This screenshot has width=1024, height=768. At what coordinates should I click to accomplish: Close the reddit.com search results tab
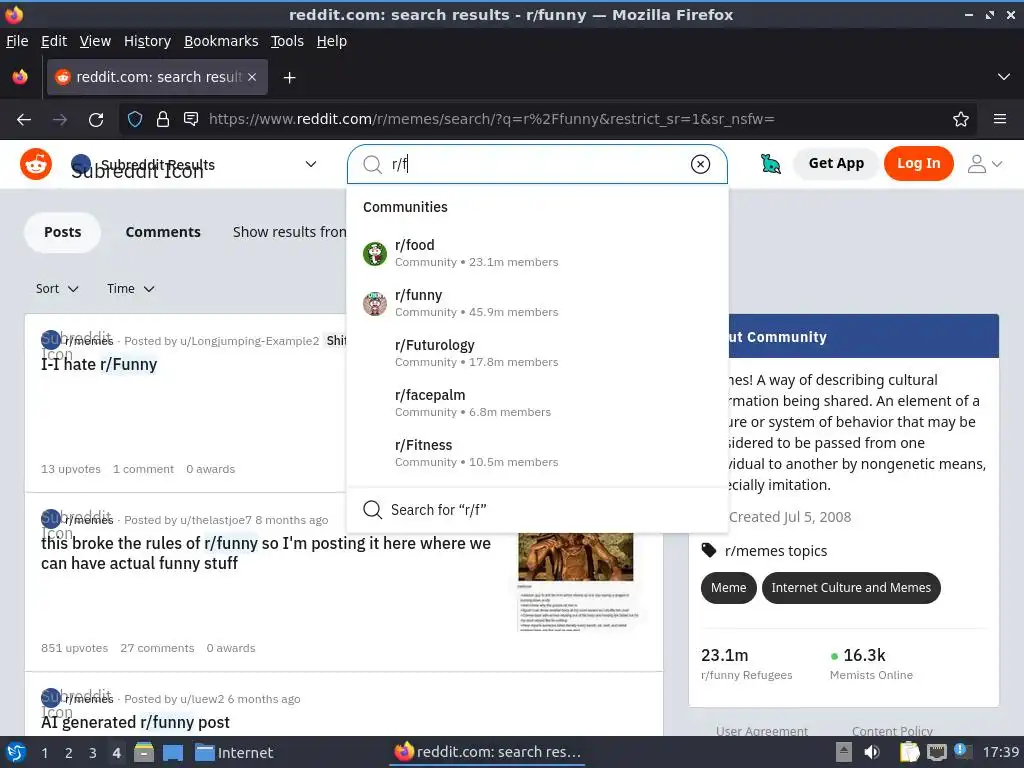[252, 77]
